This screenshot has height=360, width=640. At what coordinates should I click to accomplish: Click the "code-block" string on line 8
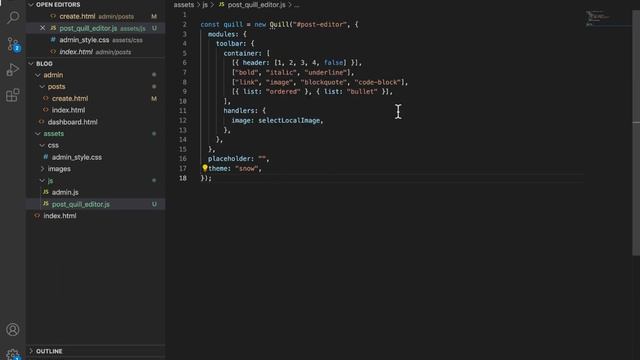point(378,82)
